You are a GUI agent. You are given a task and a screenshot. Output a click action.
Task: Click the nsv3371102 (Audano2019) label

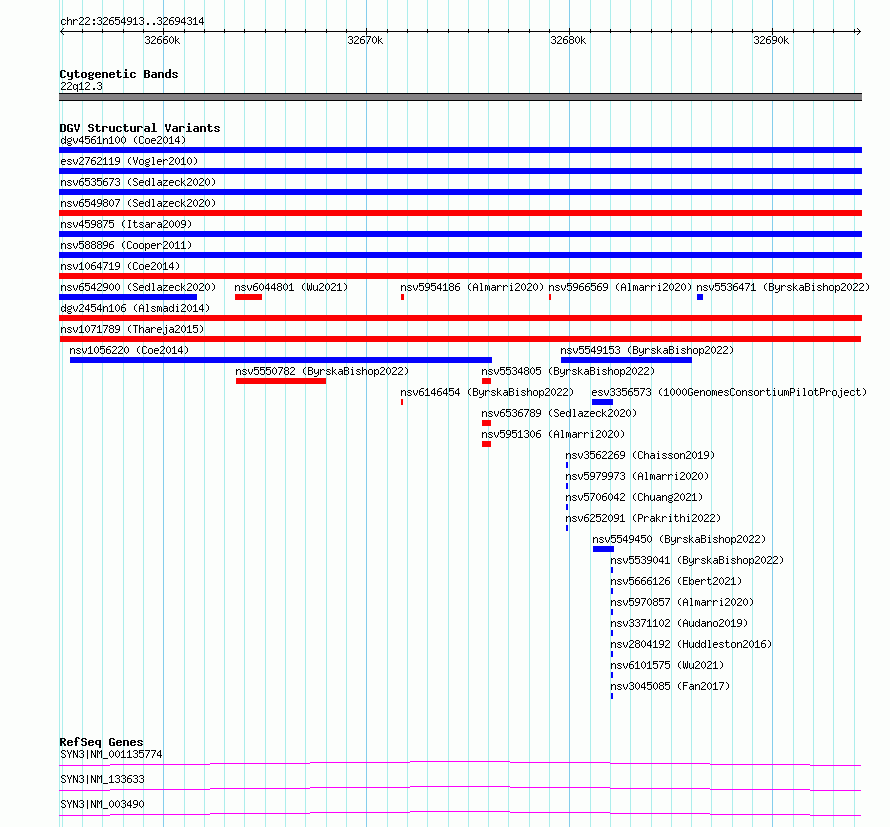click(x=679, y=623)
